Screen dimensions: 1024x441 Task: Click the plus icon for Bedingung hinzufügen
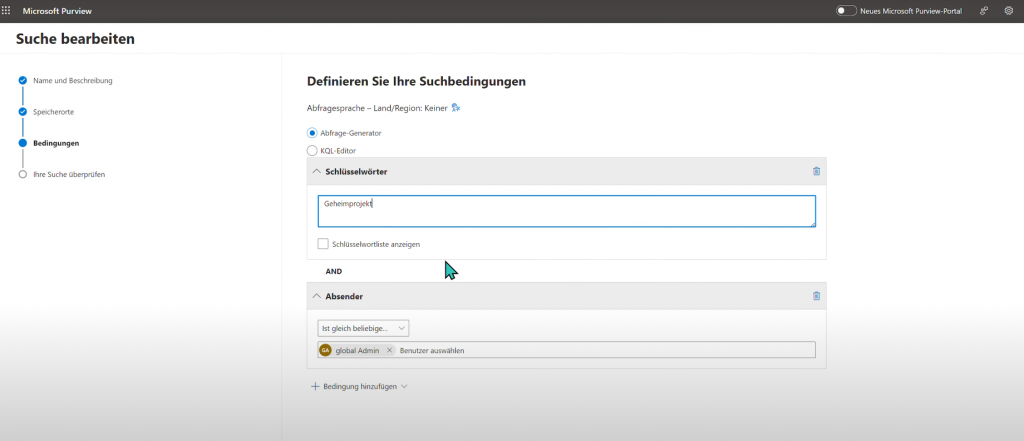315,387
